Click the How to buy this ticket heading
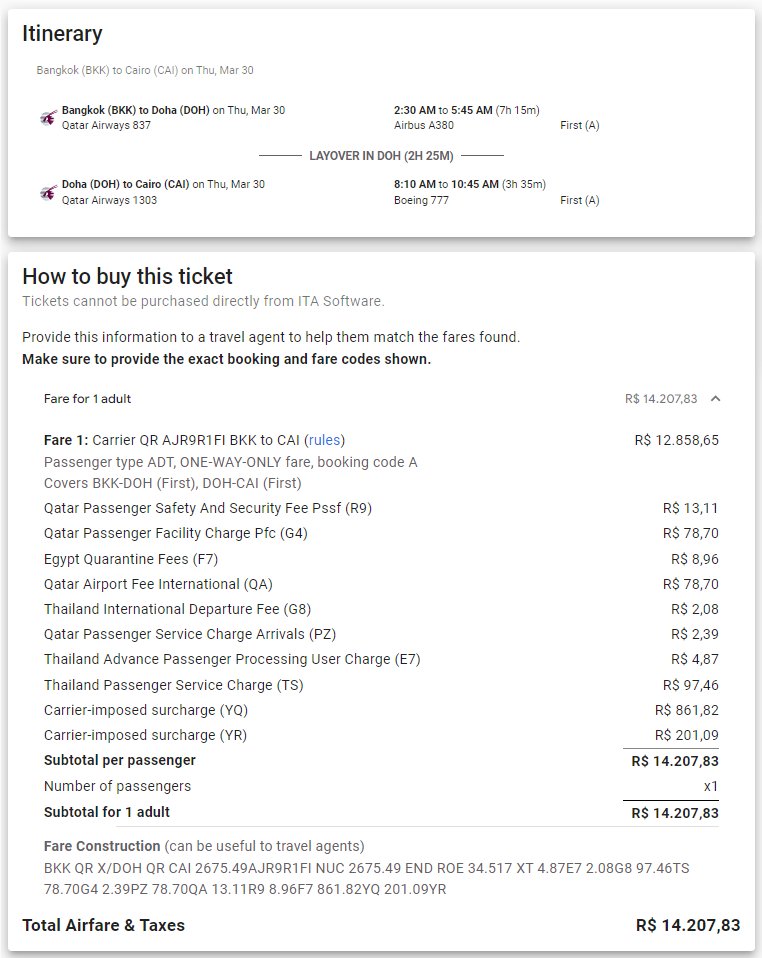 coord(128,277)
